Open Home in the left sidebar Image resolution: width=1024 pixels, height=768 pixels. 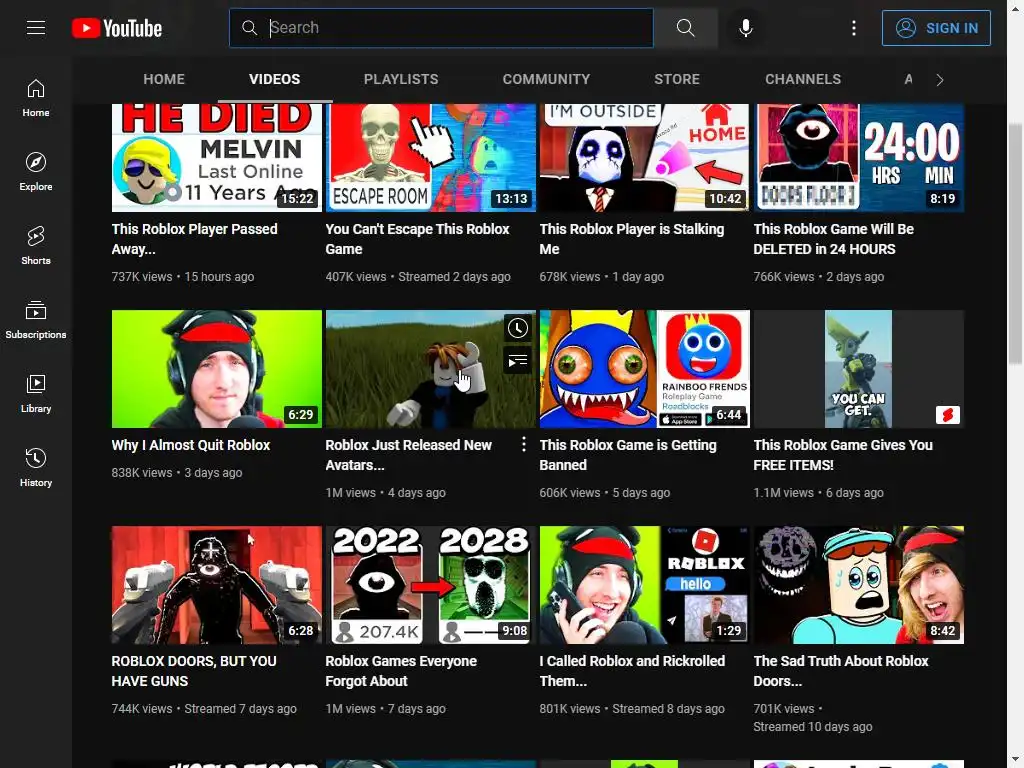coord(36,98)
